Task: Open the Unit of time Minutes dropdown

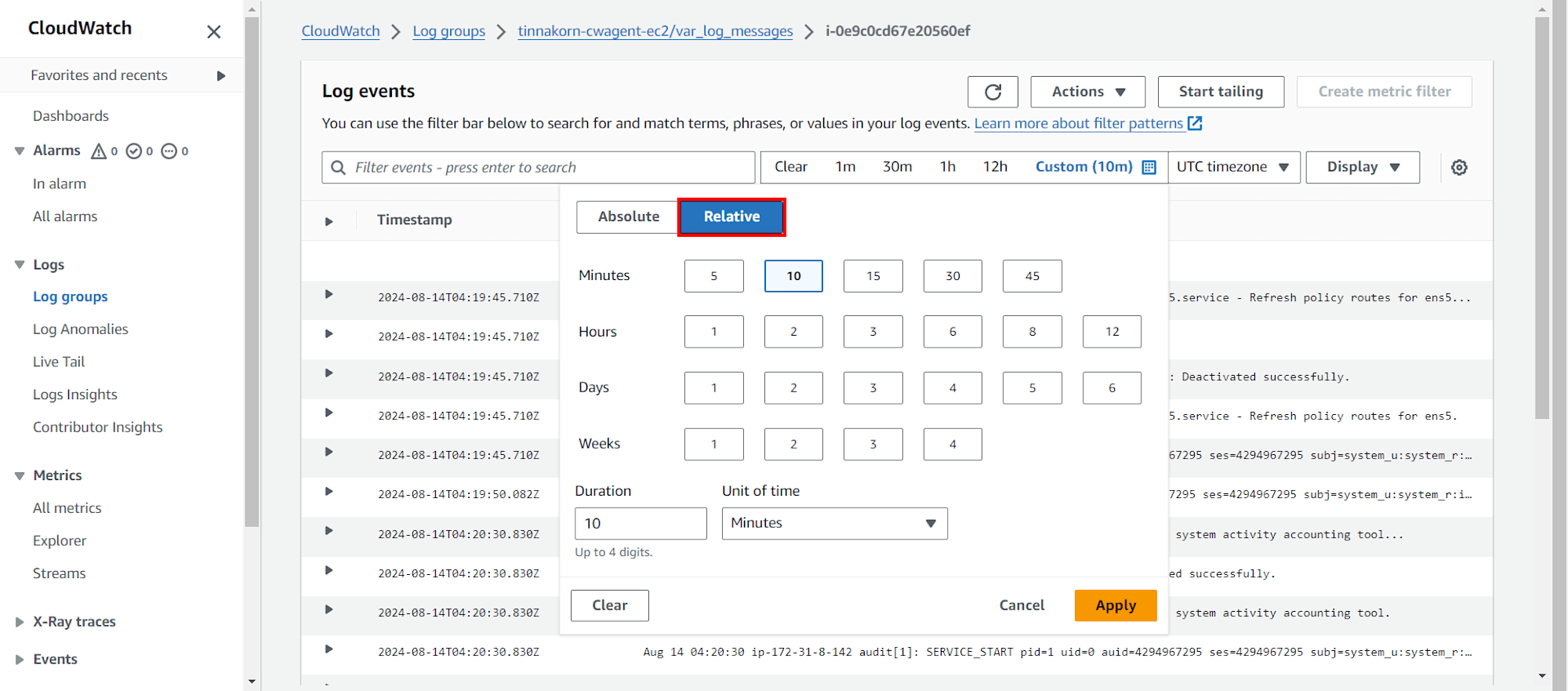Action: [x=834, y=523]
